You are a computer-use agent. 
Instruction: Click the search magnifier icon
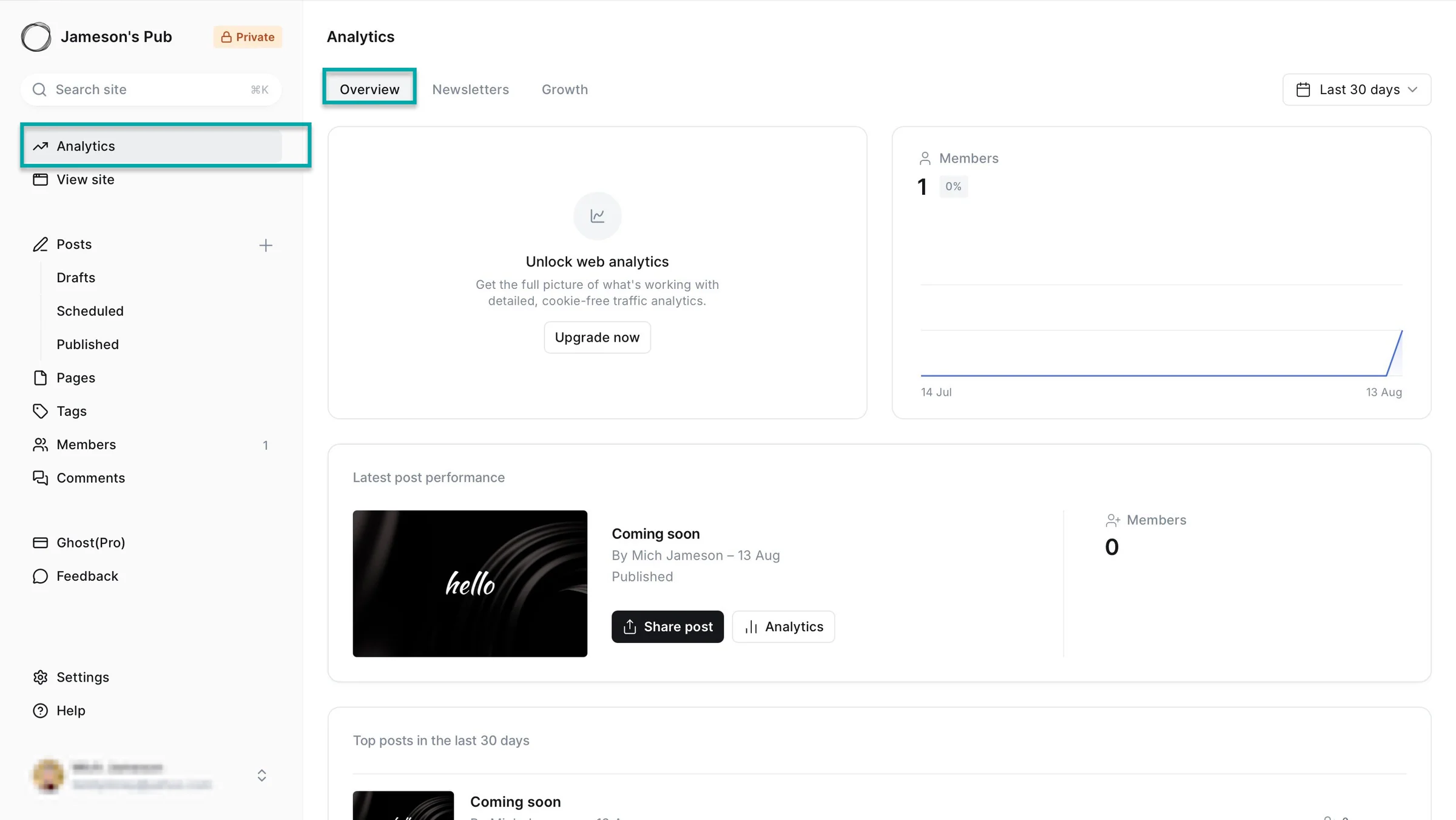39,90
